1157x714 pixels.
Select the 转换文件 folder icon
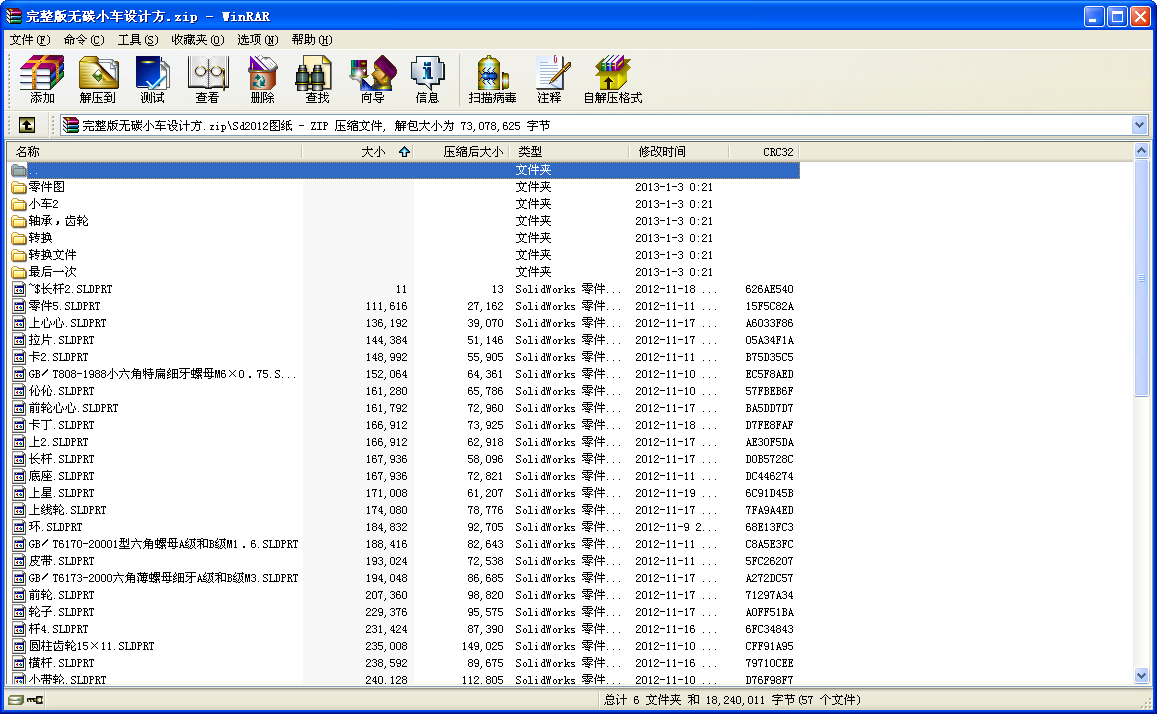tap(19, 255)
